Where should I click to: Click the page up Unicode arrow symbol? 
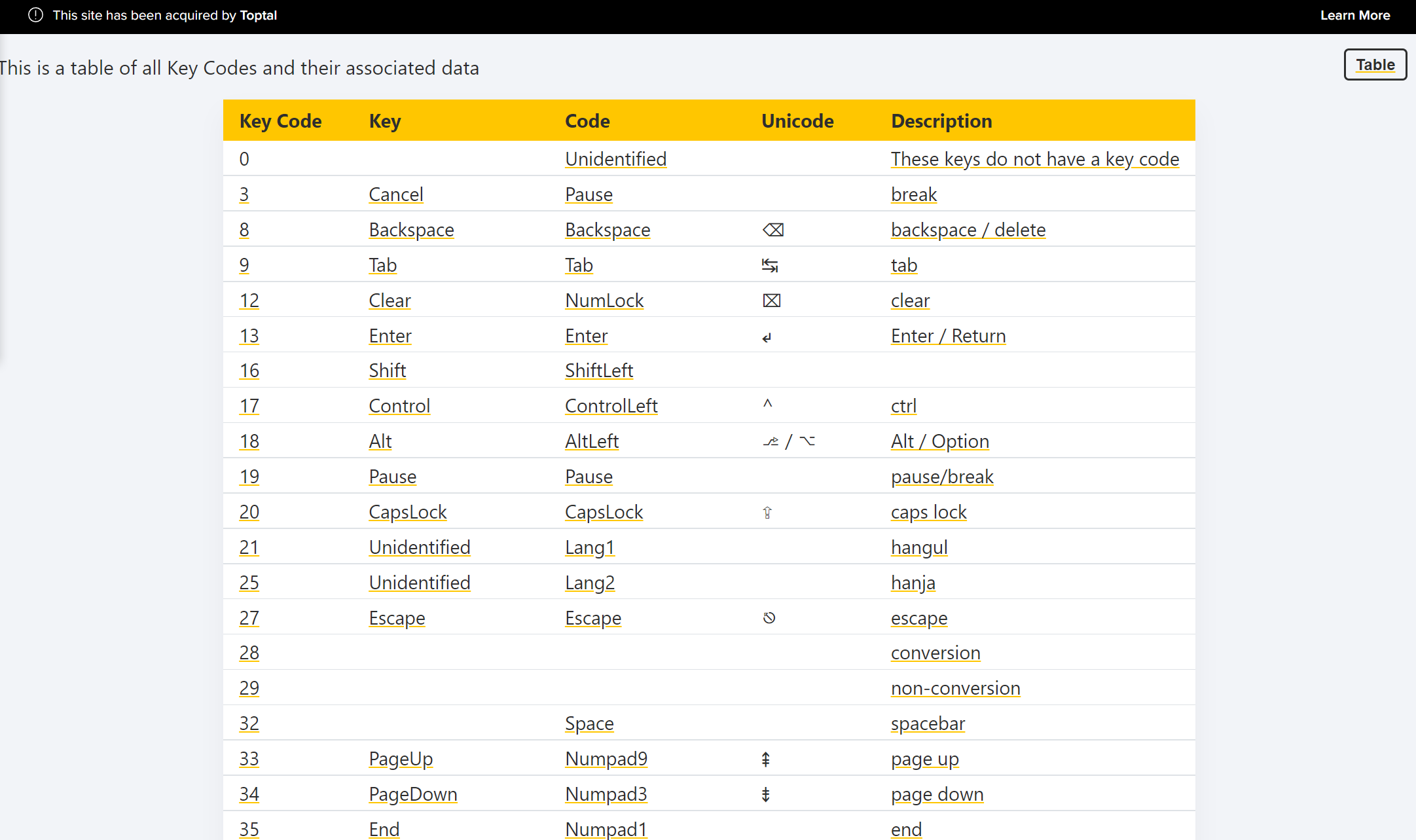765,759
